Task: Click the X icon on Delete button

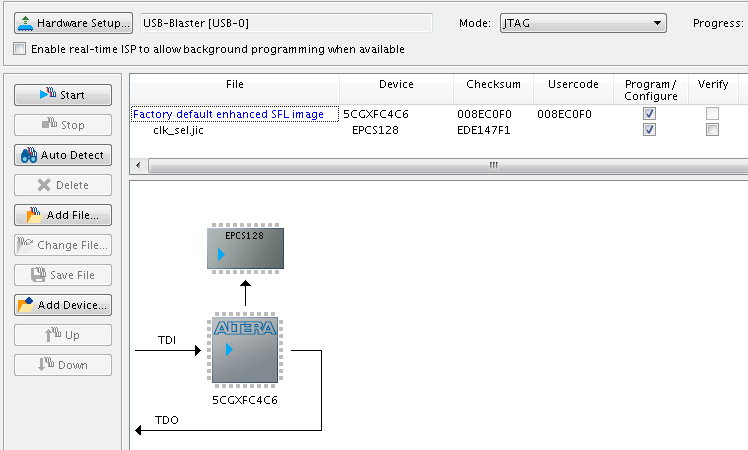Action: click(x=44, y=185)
